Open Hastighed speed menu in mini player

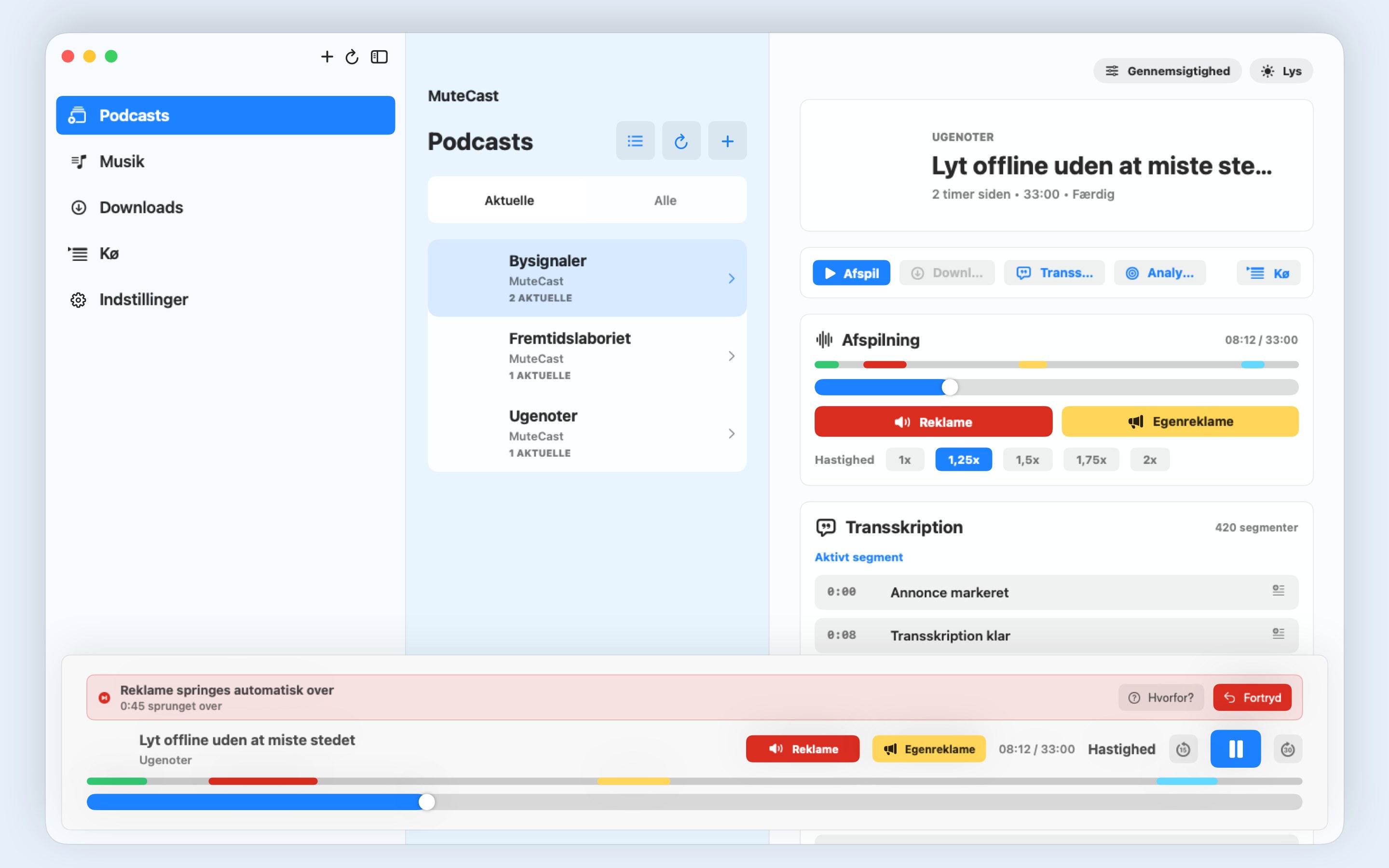pos(1121,748)
